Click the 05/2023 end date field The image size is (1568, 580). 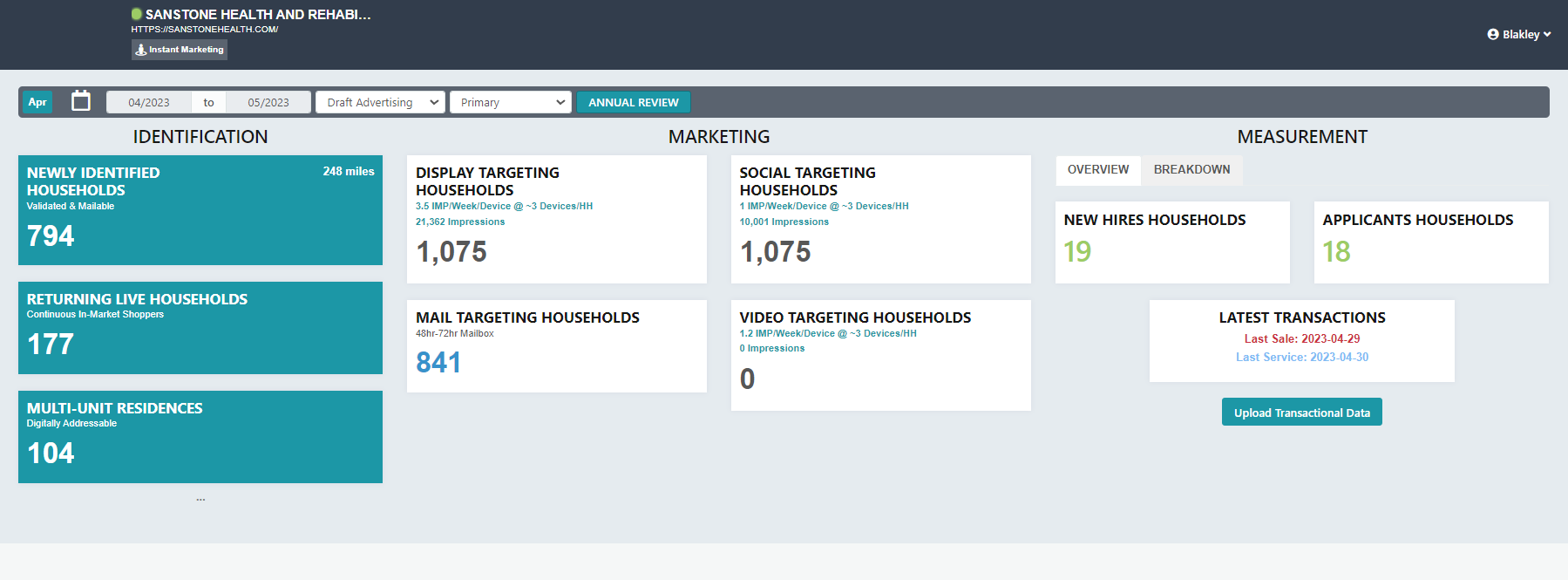(x=268, y=102)
